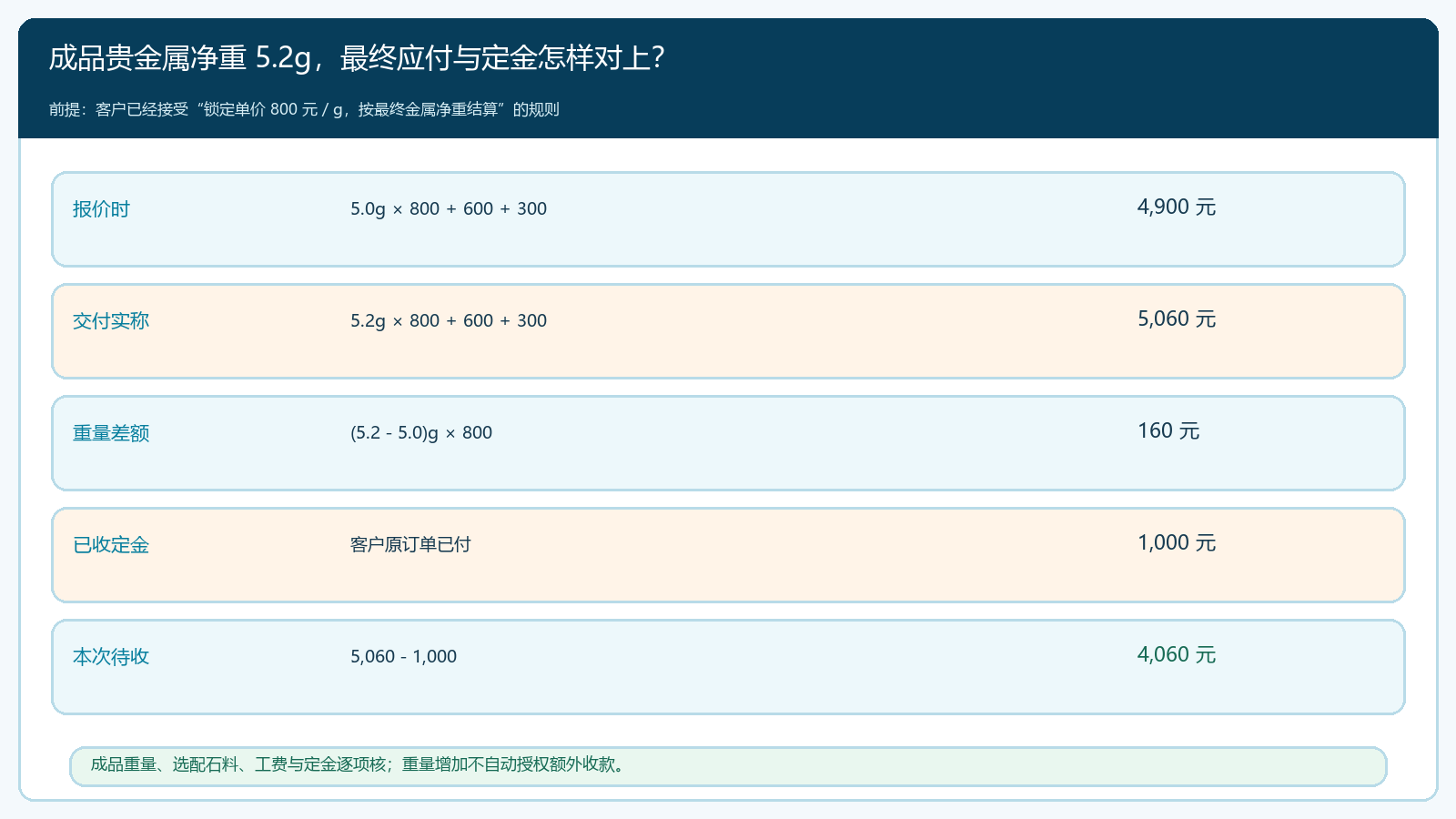Click the 本次待收 row label
Screen dimensions: 1456x819
click(x=111, y=657)
